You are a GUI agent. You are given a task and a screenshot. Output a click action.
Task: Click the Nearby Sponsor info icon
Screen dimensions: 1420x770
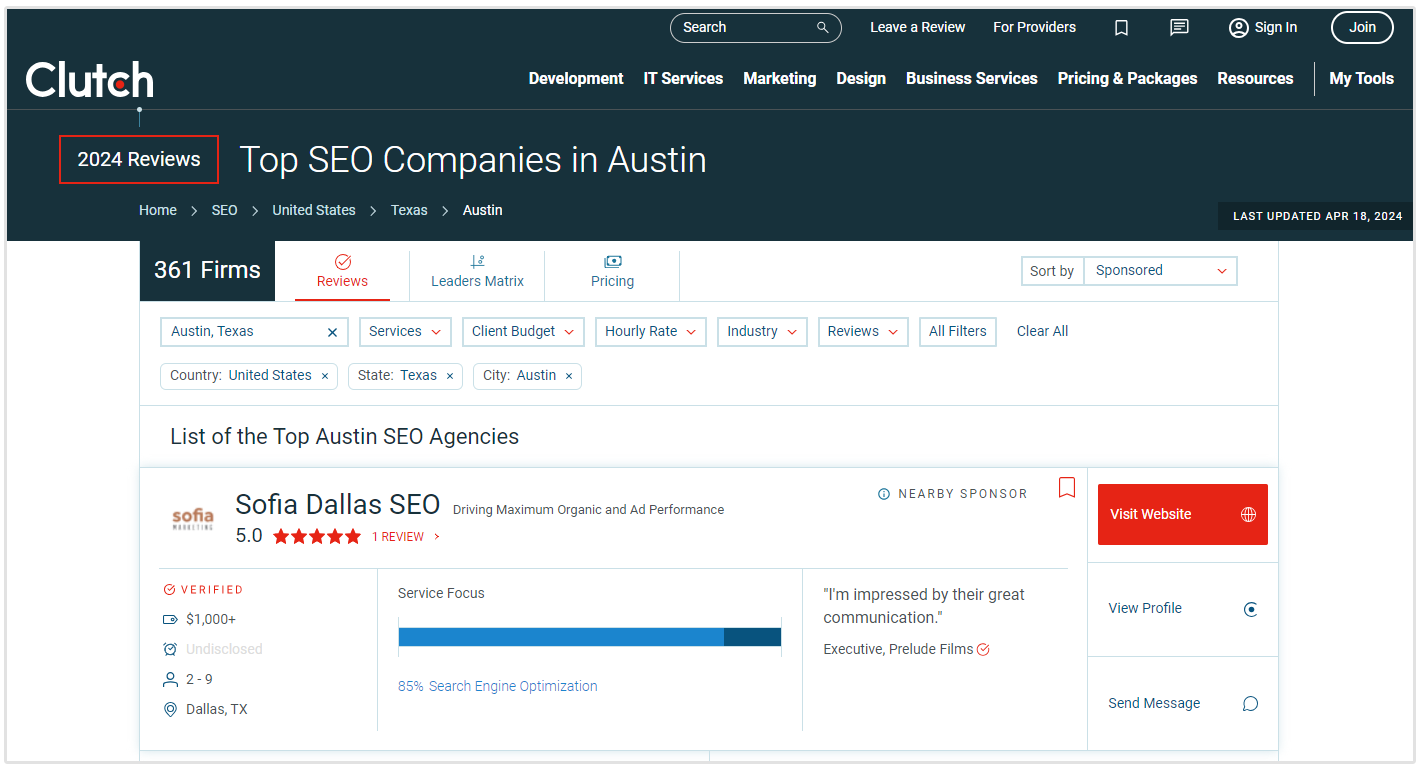884,494
